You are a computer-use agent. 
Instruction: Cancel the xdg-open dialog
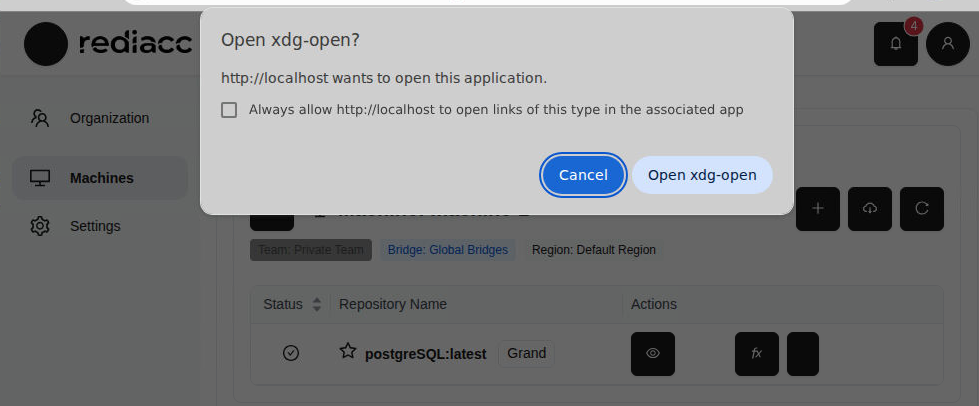click(x=583, y=175)
